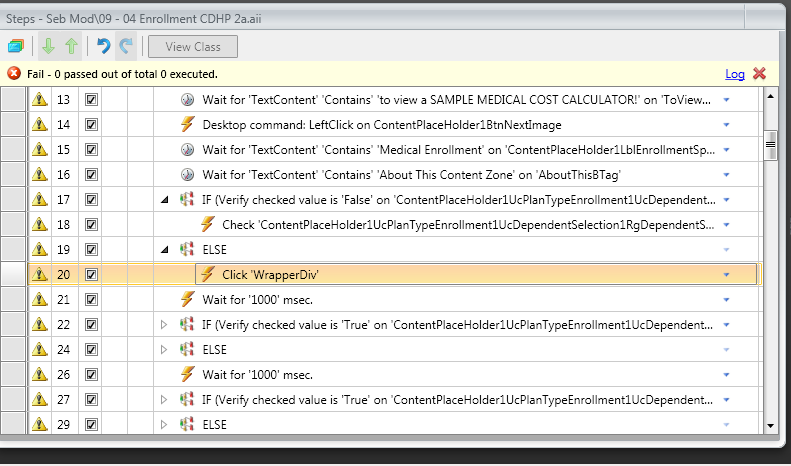791x466 pixels.
Task: Click the layered windows icon in toolbar
Action: (16, 46)
